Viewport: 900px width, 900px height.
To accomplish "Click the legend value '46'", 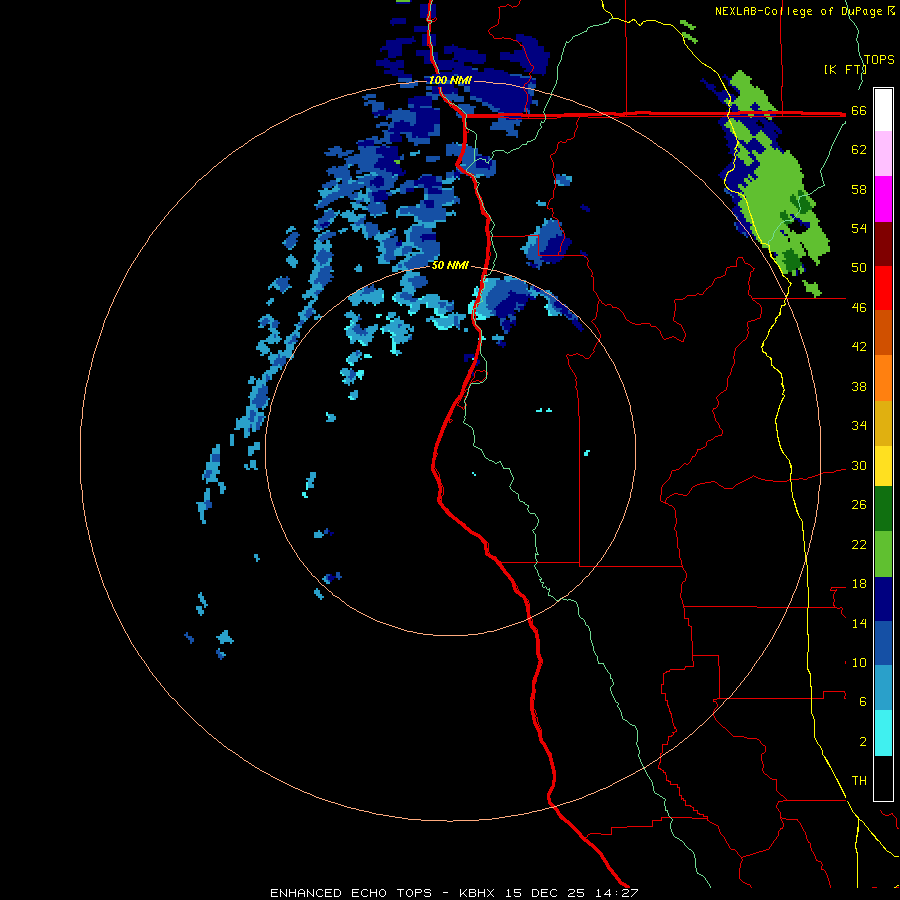I will [859, 308].
